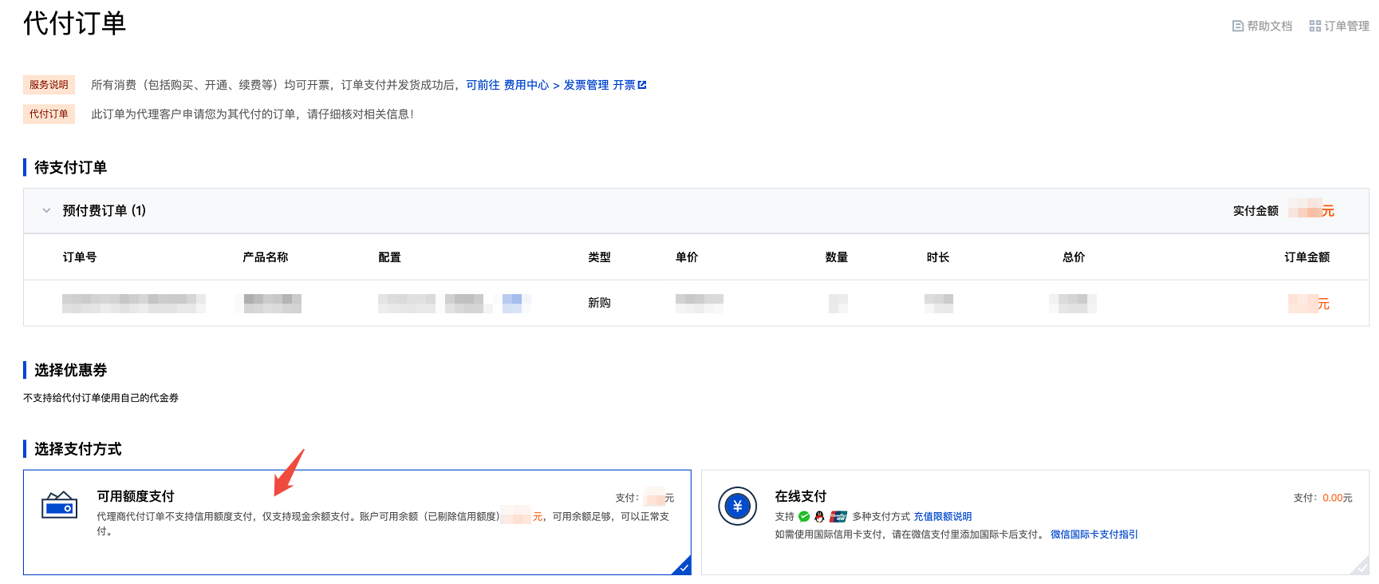
Task: Click the 帮助文档 text link
Action: (1270, 26)
